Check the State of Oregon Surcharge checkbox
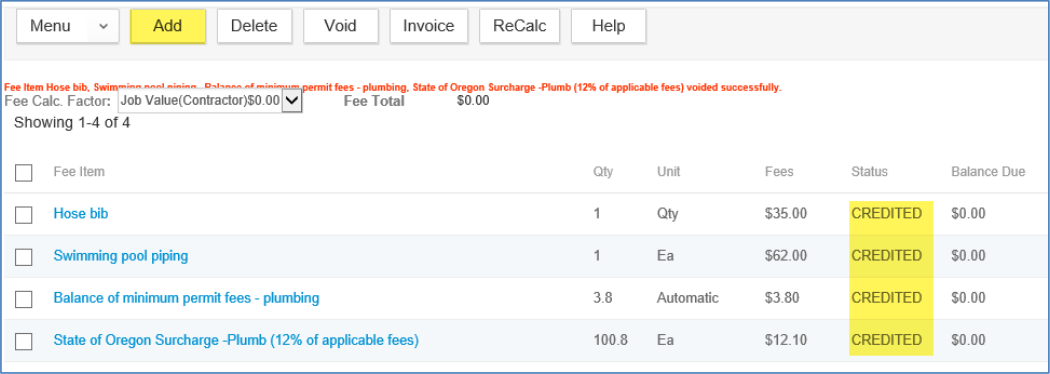 [x=23, y=341]
